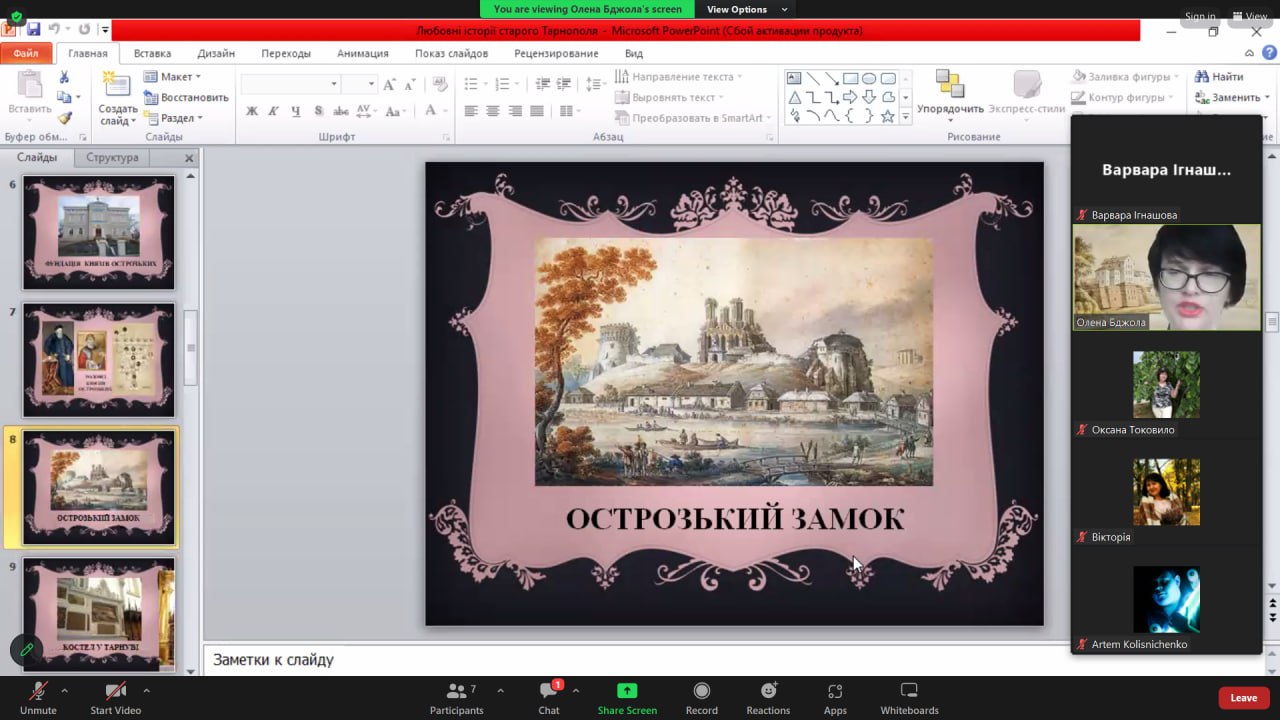1280x720 pixels.
Task: Open PowerPoint help question mark
Action: coord(1269,53)
